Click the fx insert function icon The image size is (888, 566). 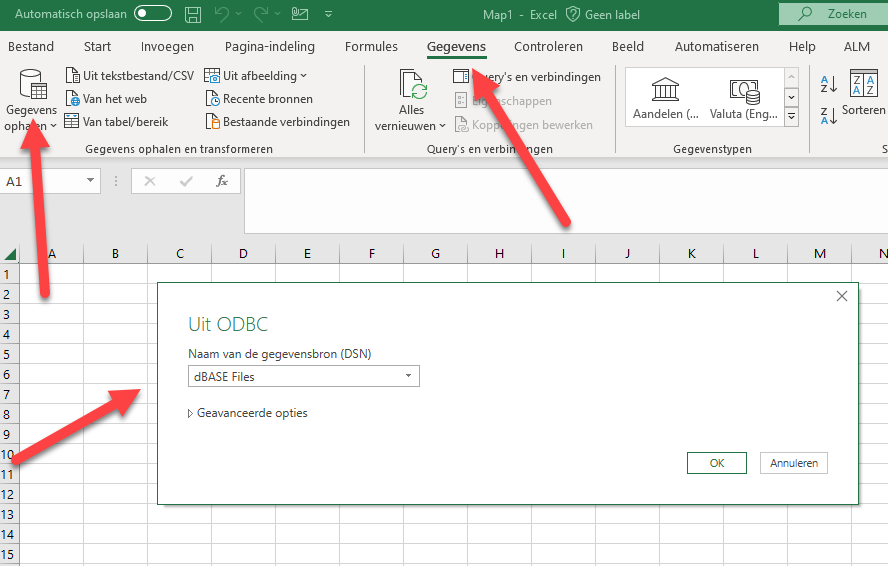221,181
